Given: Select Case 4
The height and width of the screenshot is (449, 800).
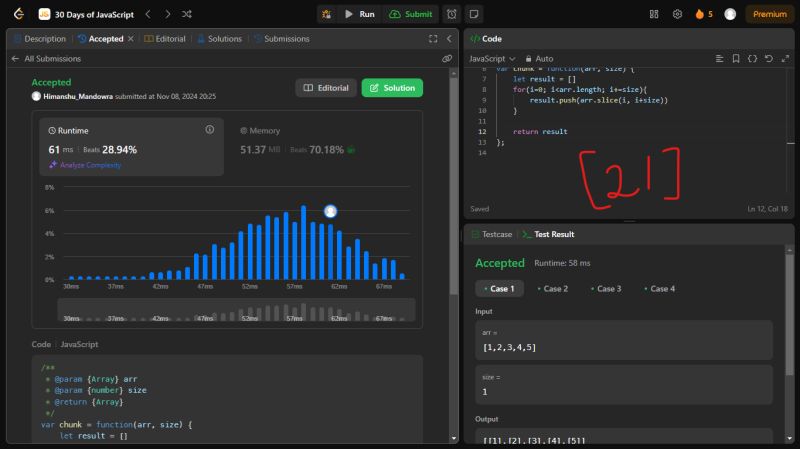Looking at the screenshot, I should [660, 289].
